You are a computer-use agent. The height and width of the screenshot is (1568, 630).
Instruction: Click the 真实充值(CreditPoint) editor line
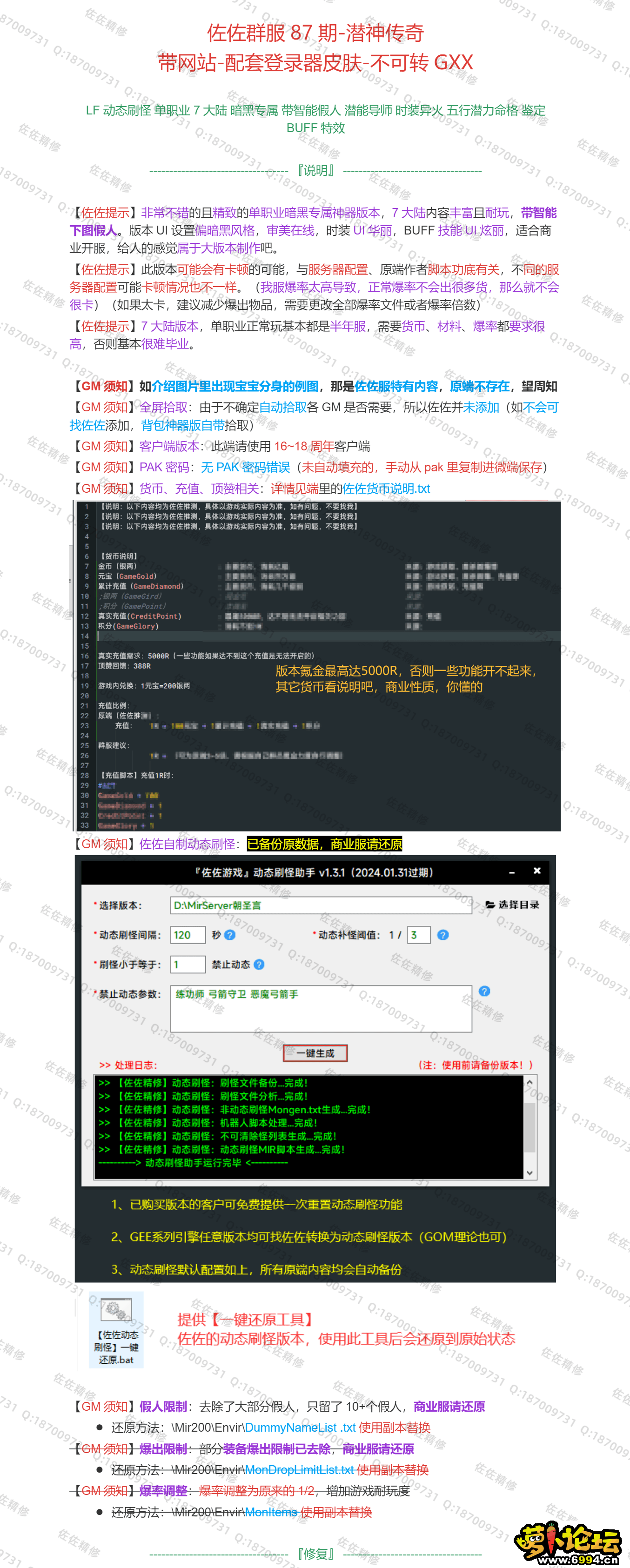(140, 616)
